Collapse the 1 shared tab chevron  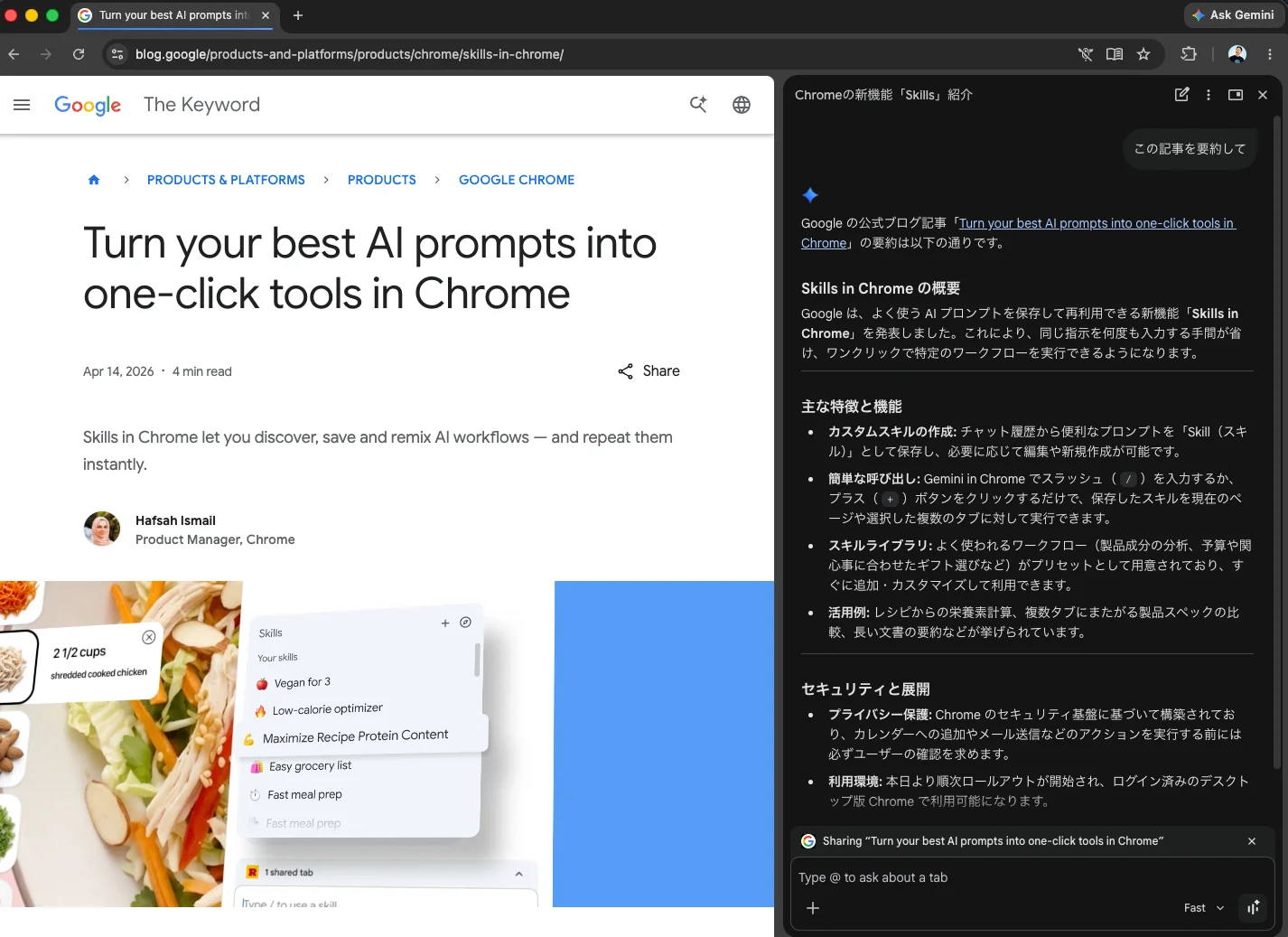[x=518, y=874]
